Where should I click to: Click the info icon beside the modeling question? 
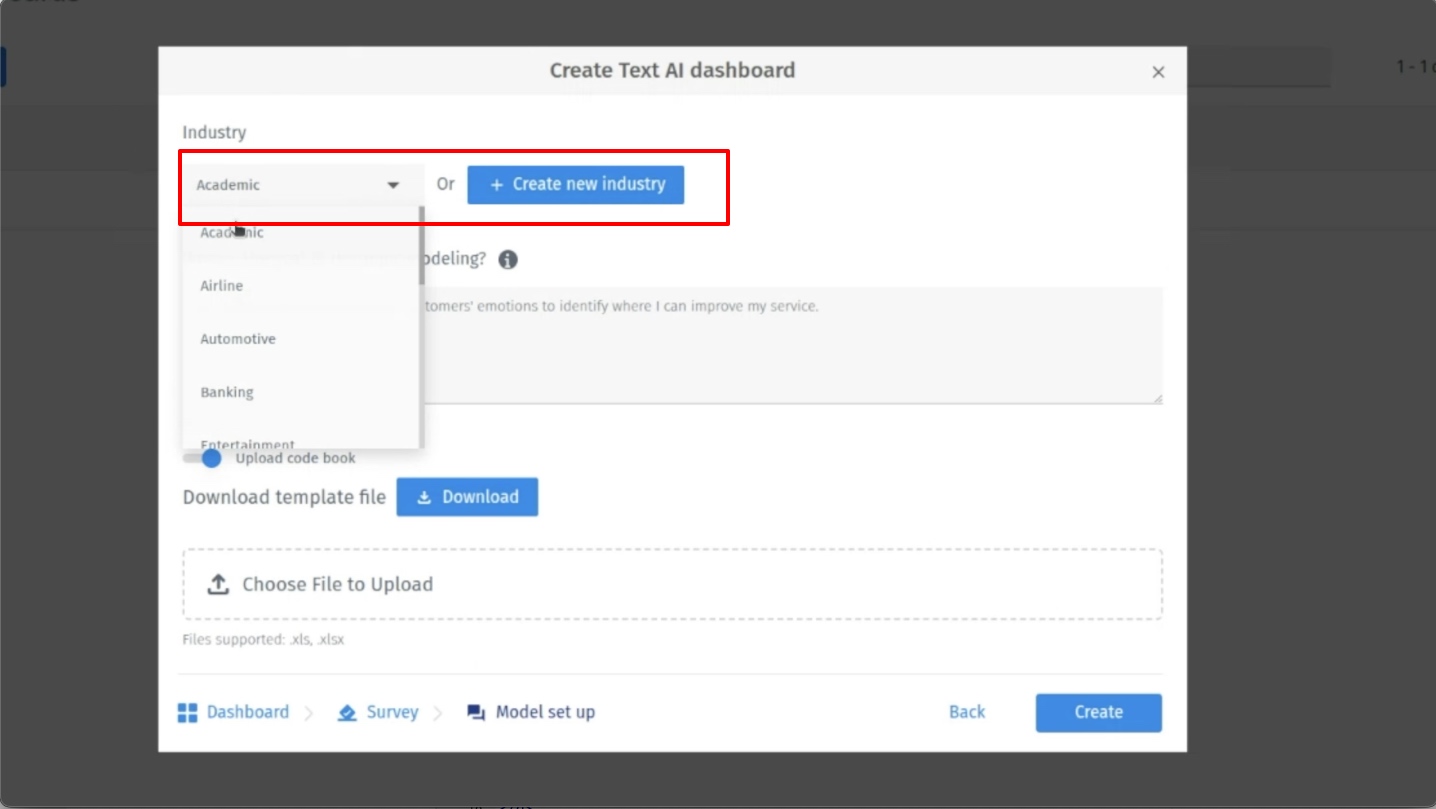pos(508,260)
